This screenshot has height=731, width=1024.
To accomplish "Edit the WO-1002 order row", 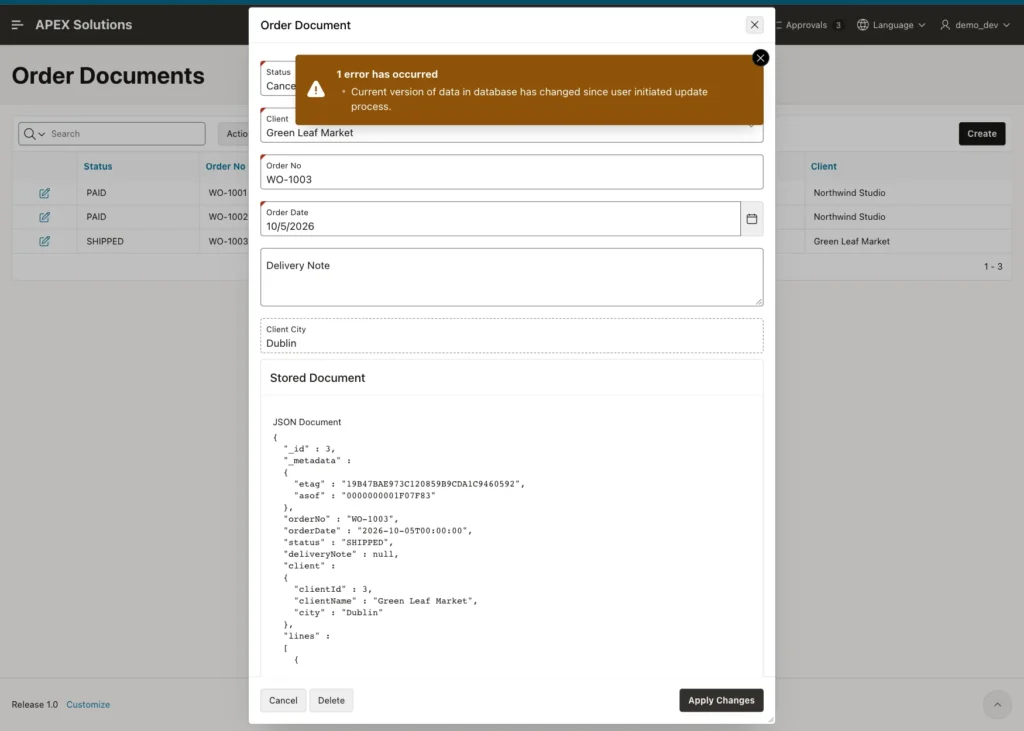I will 44,217.
